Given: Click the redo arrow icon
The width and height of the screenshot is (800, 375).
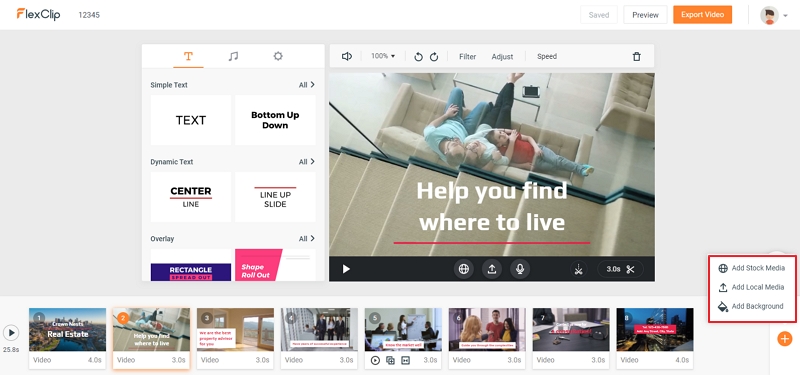Looking at the screenshot, I should point(434,57).
